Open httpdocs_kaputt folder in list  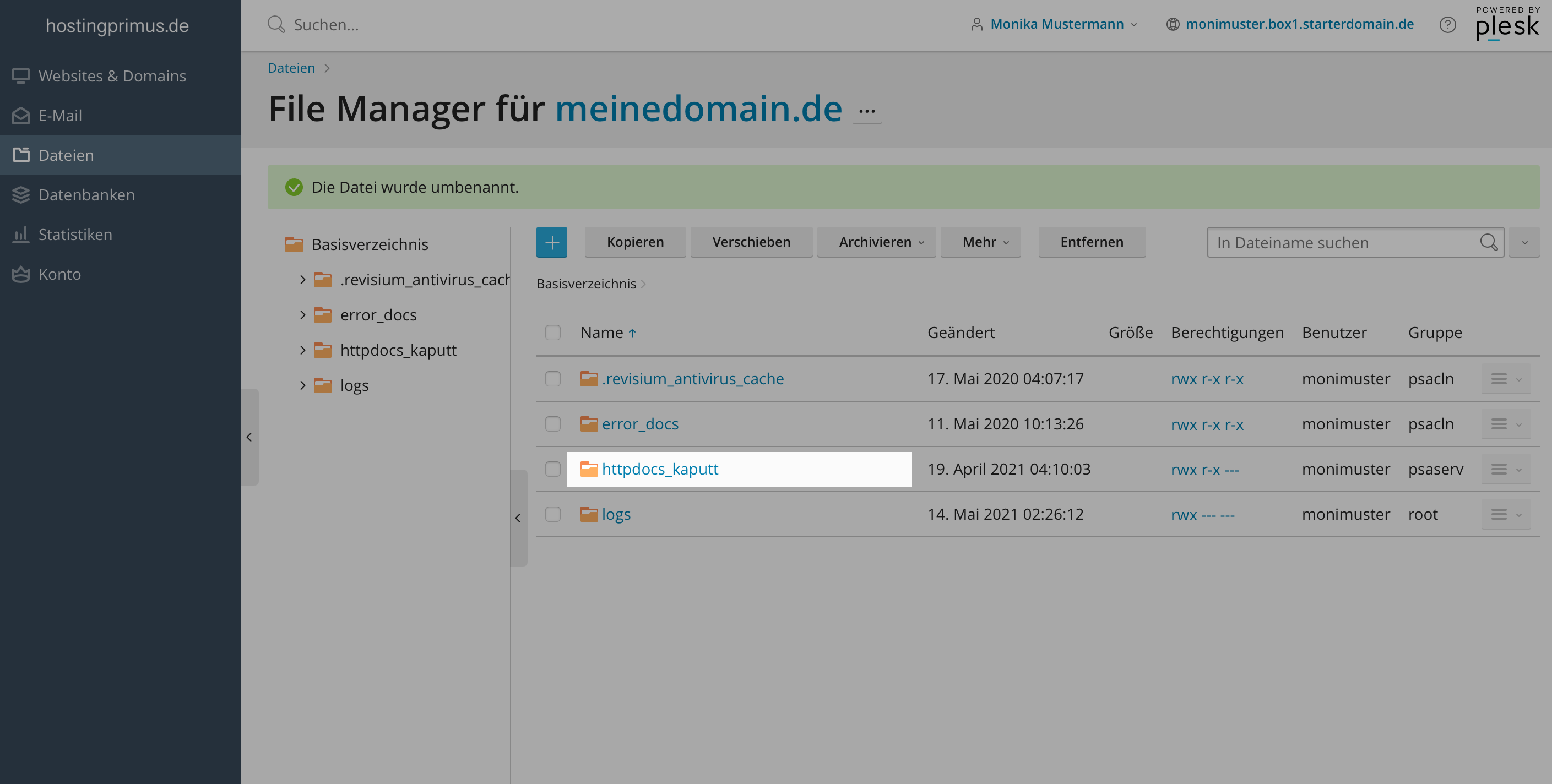click(660, 469)
